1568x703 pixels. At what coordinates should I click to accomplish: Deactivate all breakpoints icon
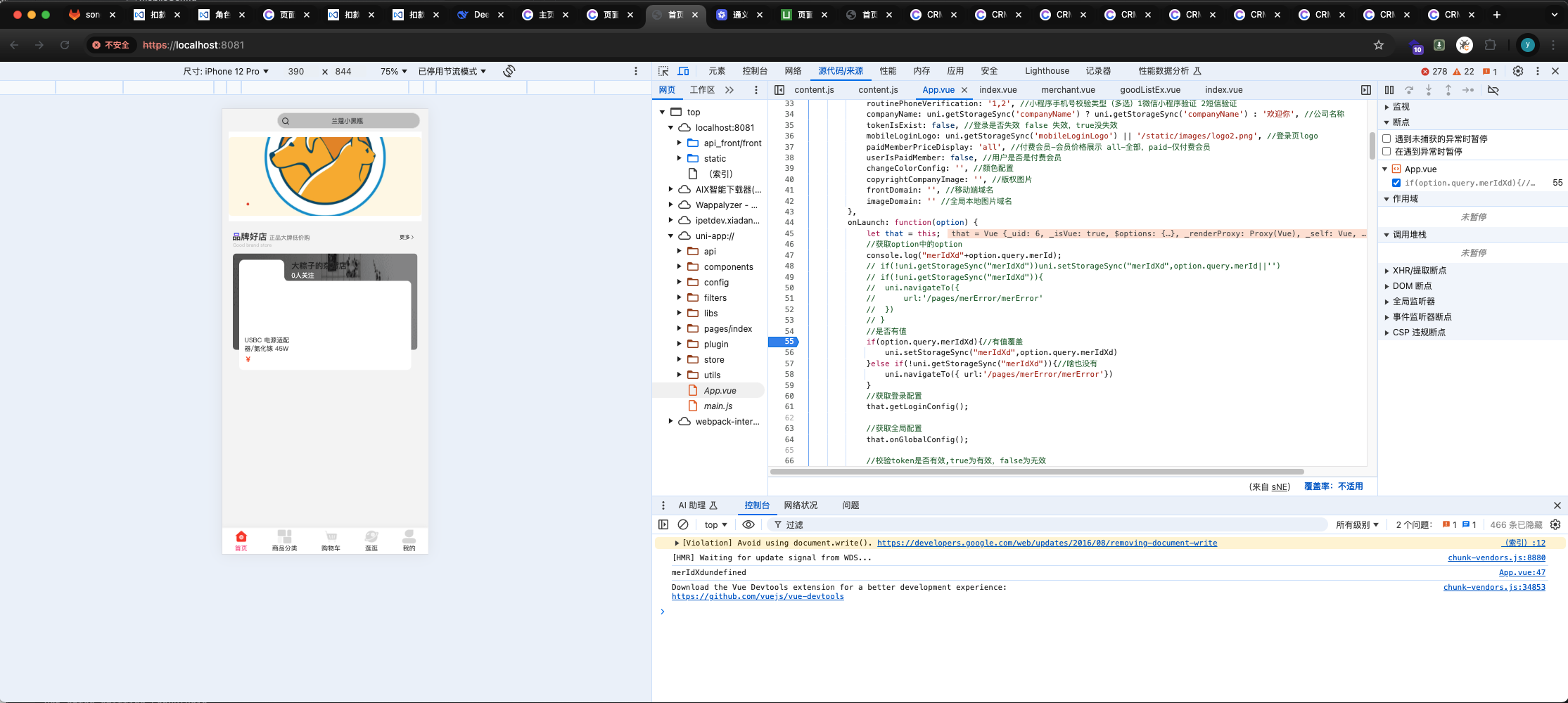pyautogui.click(x=1493, y=90)
